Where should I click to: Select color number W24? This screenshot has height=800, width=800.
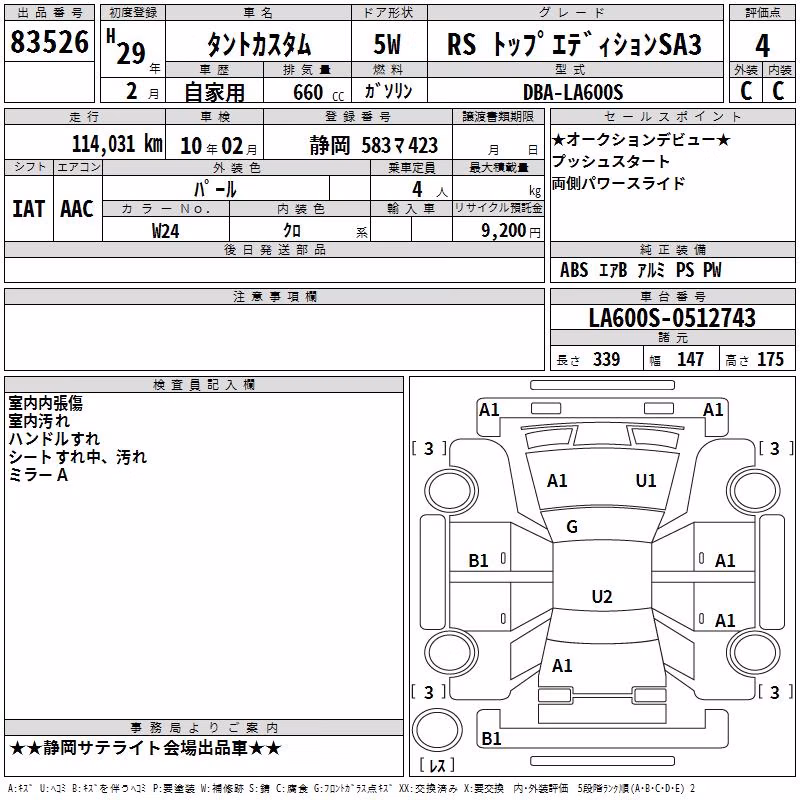tap(165, 231)
